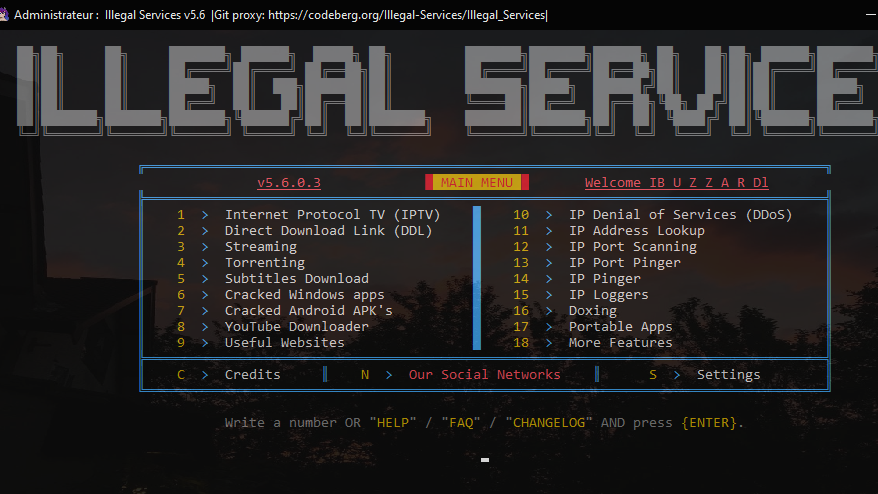Image resolution: width=878 pixels, height=494 pixels.
Task: Click the blinking input cursor
Action: click(x=485, y=460)
